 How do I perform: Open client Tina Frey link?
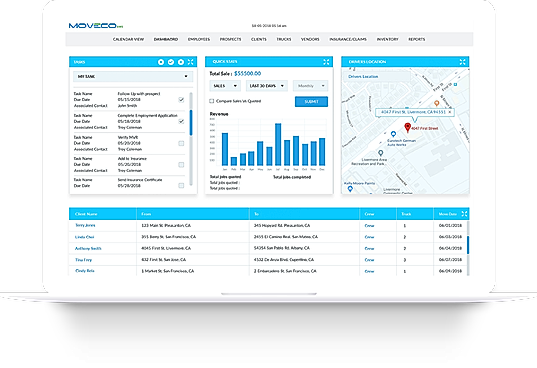click(84, 260)
